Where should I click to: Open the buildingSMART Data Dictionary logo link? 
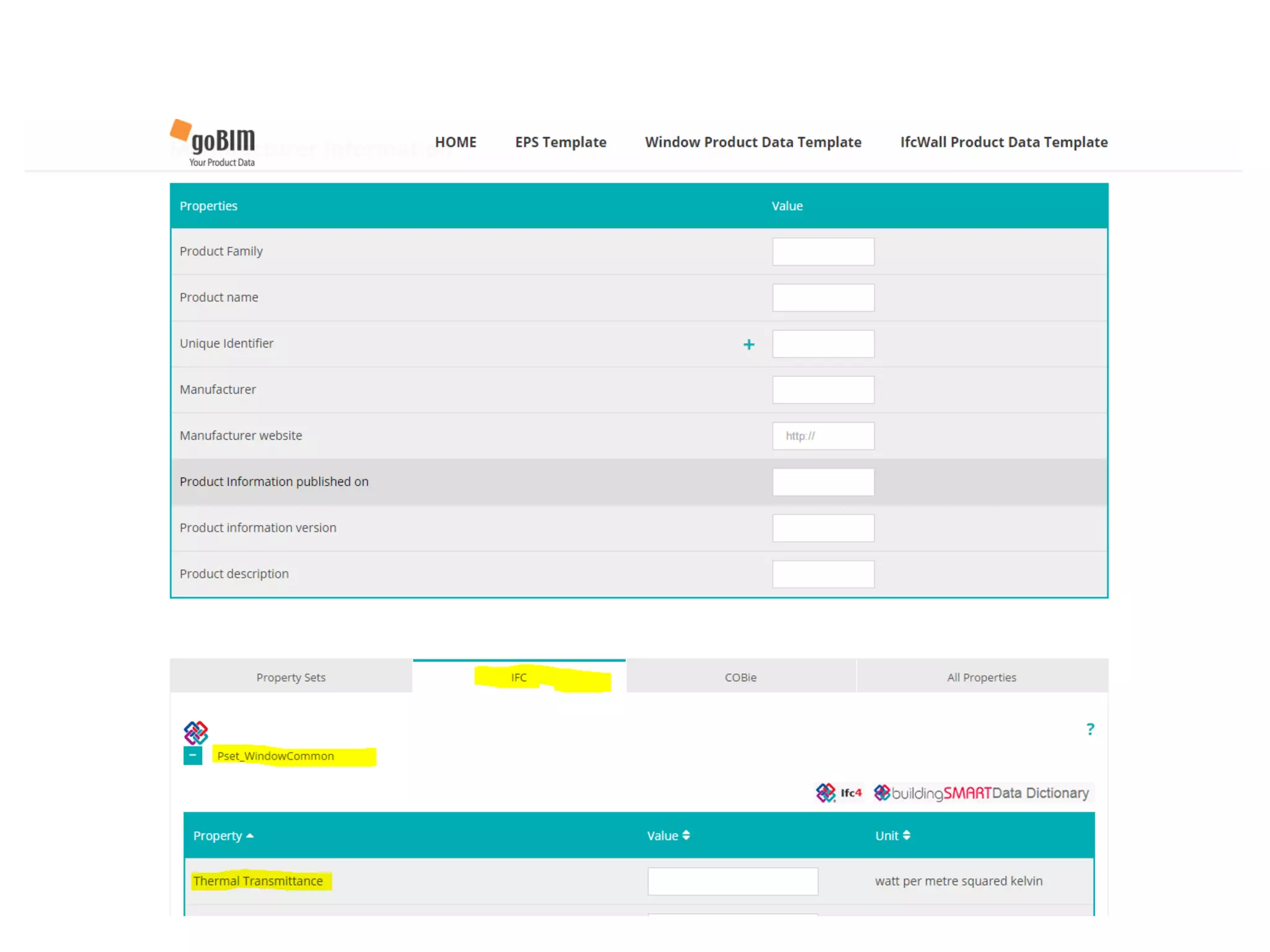point(982,793)
